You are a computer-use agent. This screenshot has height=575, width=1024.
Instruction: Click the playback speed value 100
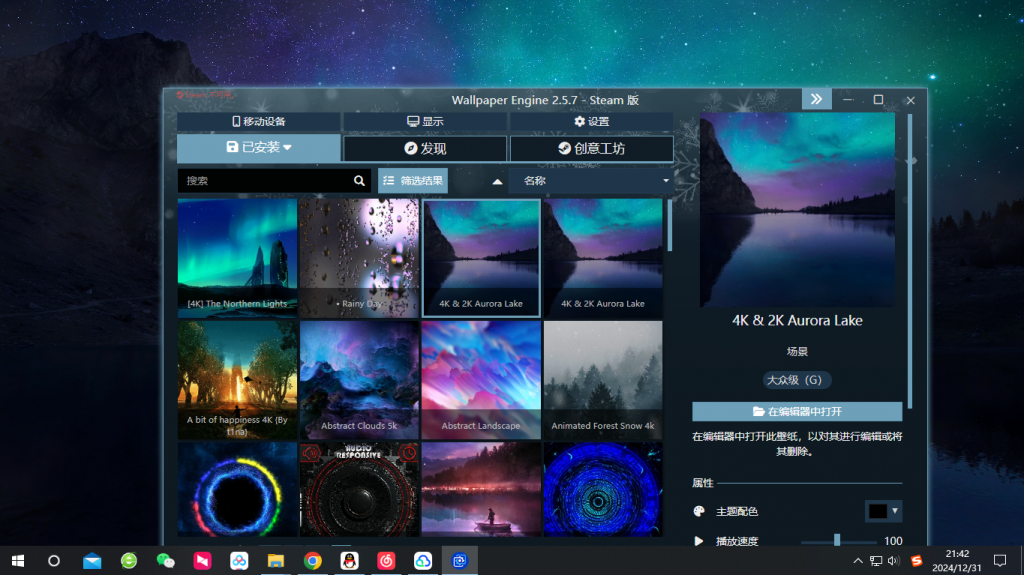pos(893,541)
